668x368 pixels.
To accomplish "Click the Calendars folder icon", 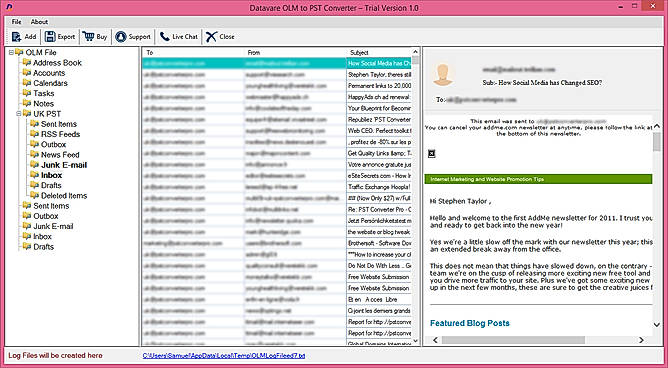I will tap(27, 83).
